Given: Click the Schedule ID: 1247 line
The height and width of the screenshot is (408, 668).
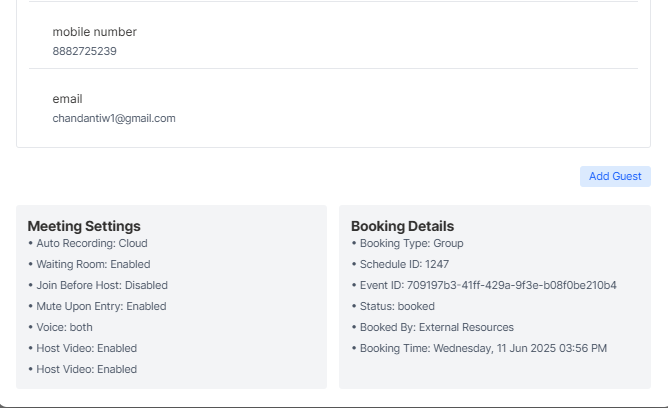Looking at the screenshot, I should [403, 264].
